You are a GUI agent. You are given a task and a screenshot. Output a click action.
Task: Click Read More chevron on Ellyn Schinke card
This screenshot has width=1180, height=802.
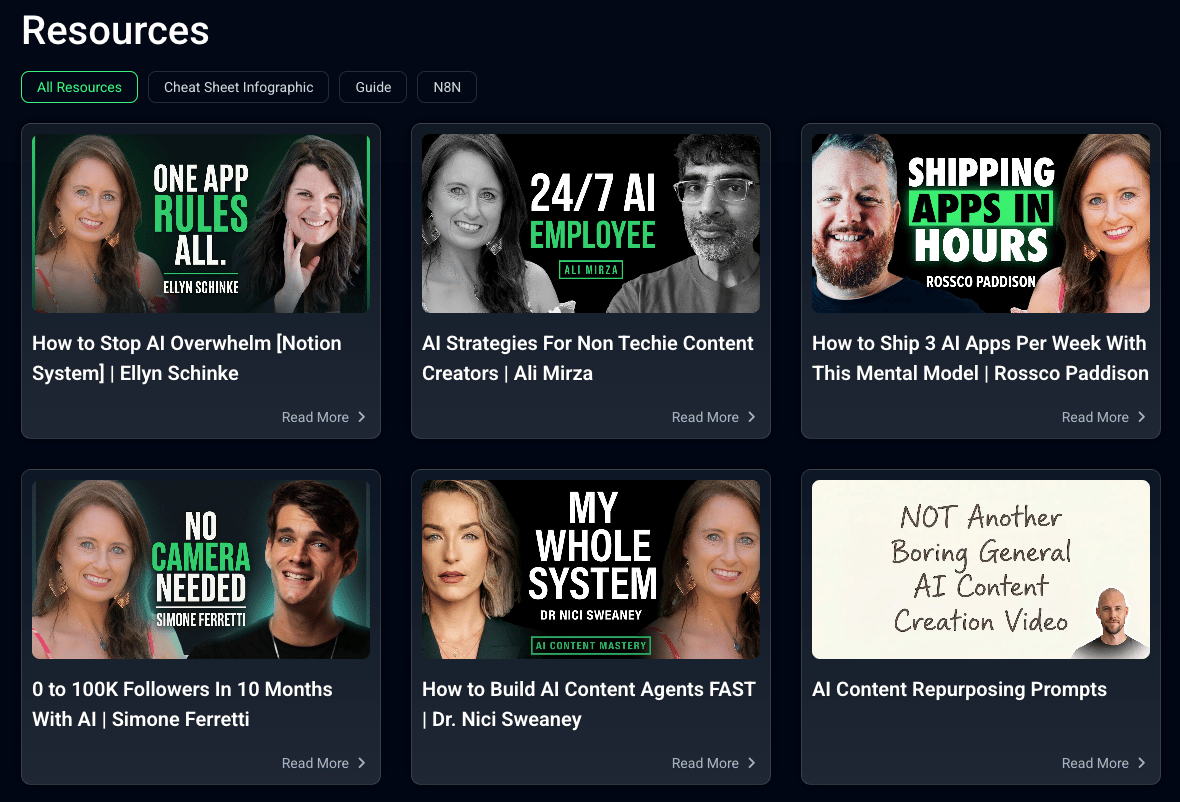coord(362,417)
